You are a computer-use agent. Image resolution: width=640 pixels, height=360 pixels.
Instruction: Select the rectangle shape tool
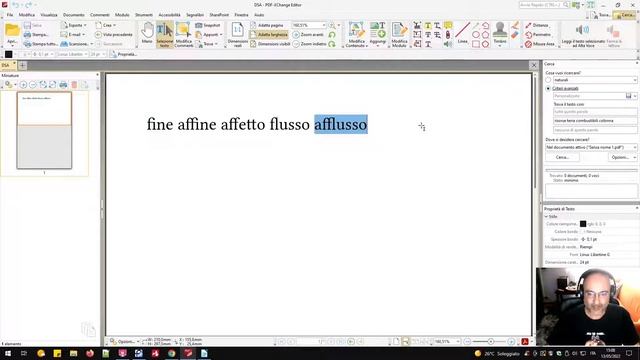(x=476, y=44)
